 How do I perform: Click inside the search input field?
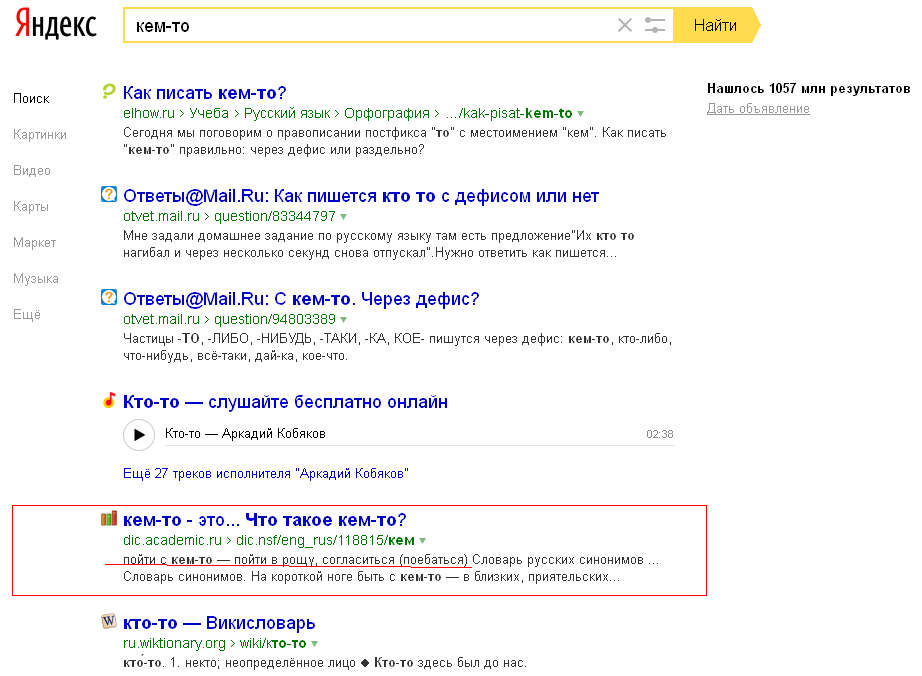point(370,26)
